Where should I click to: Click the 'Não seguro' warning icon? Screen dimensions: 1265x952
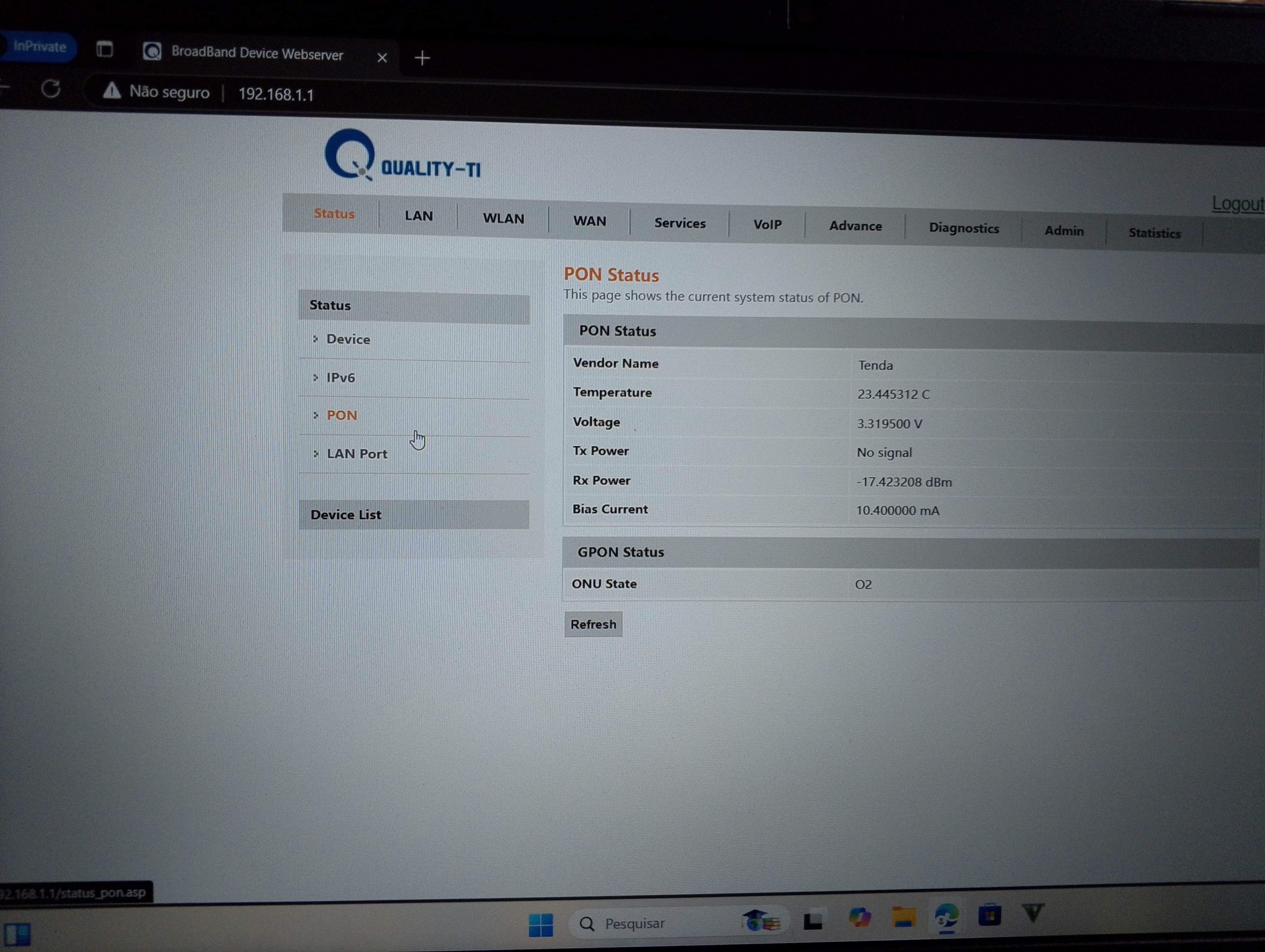112,91
